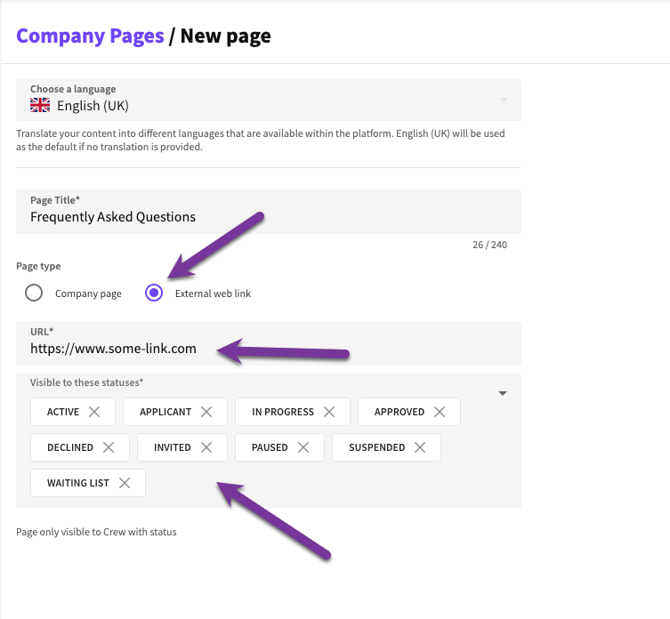670x619 pixels.
Task: Click the Page Title input field
Action: [x=268, y=216]
